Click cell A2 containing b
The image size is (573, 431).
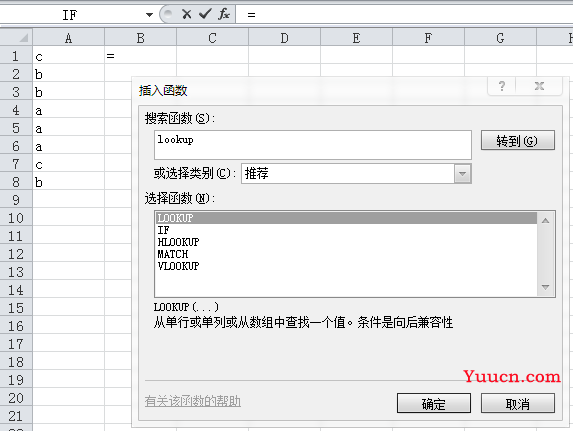pos(68,74)
